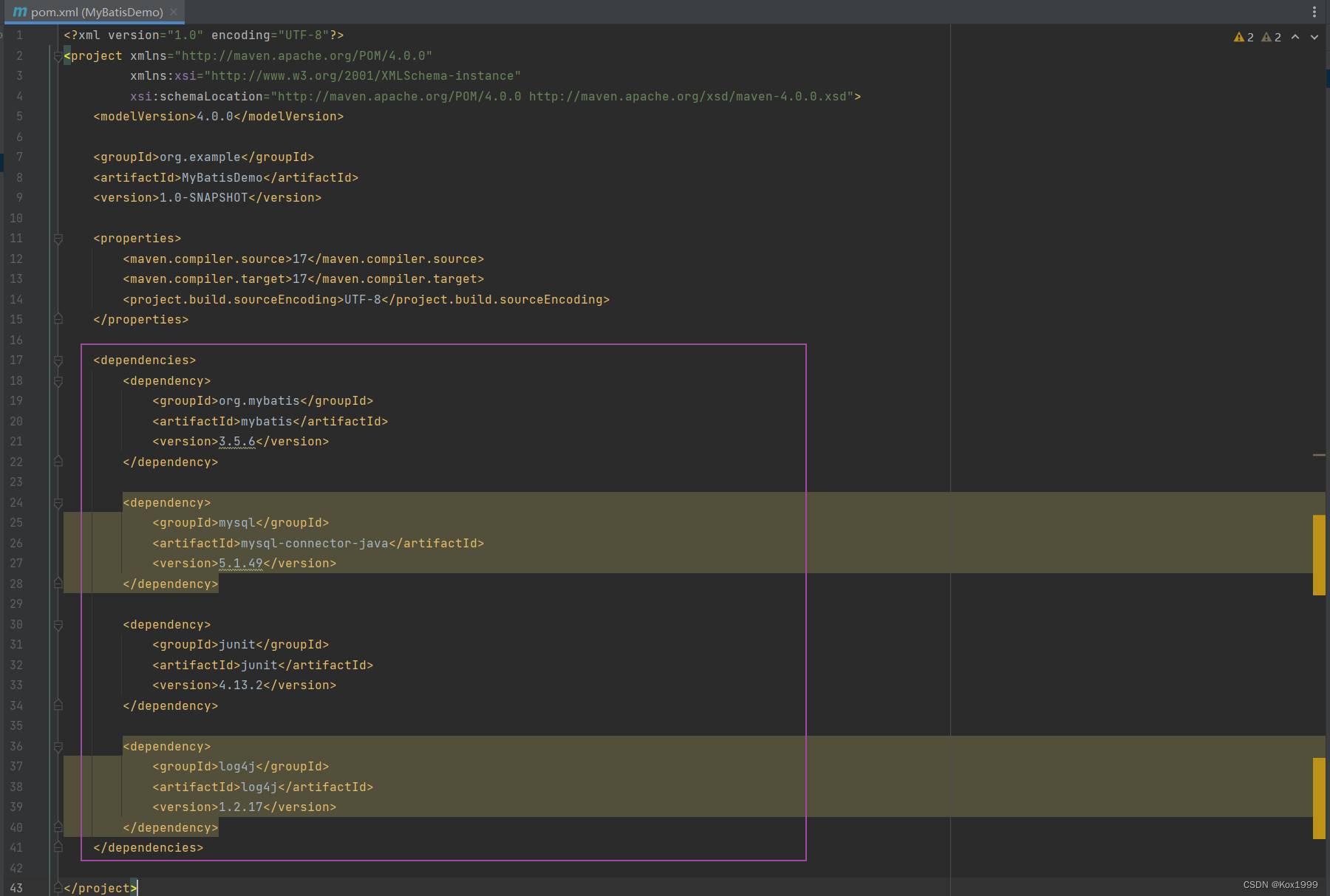Click the mysql warning stripe in the scrollbar

(1319, 555)
